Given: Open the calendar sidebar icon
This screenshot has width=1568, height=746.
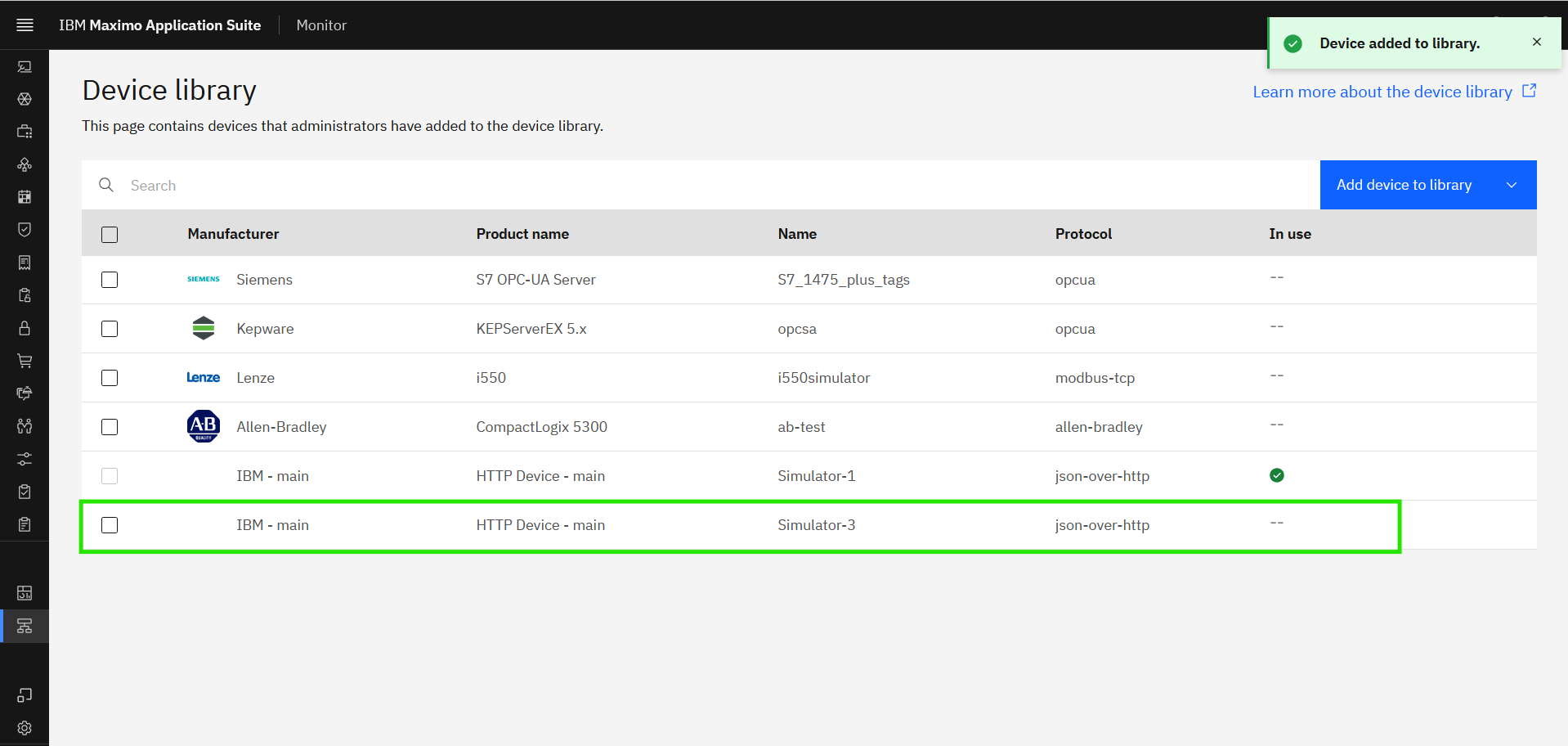Looking at the screenshot, I should [x=25, y=197].
